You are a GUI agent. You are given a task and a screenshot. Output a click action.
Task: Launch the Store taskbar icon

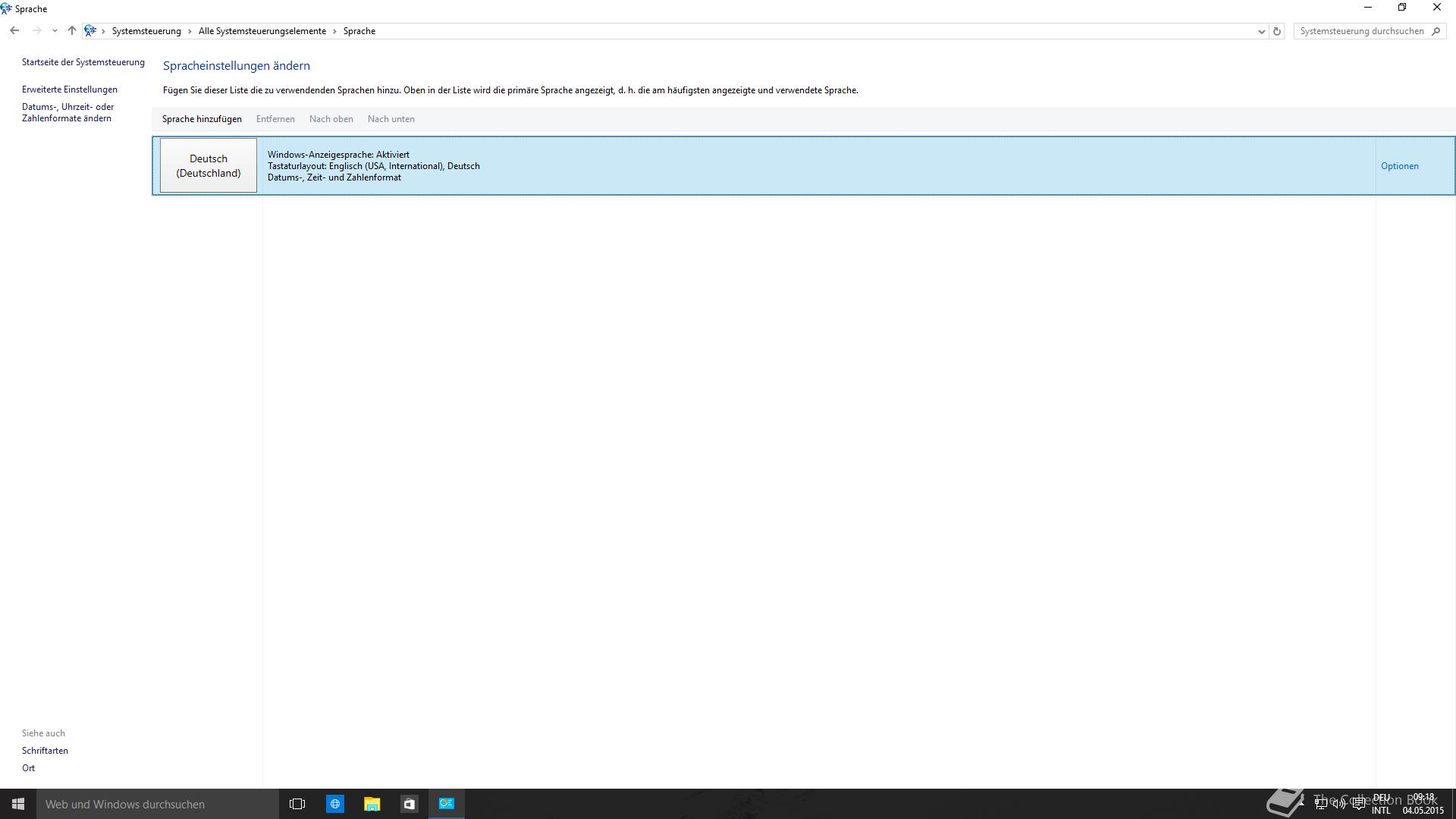click(x=409, y=804)
